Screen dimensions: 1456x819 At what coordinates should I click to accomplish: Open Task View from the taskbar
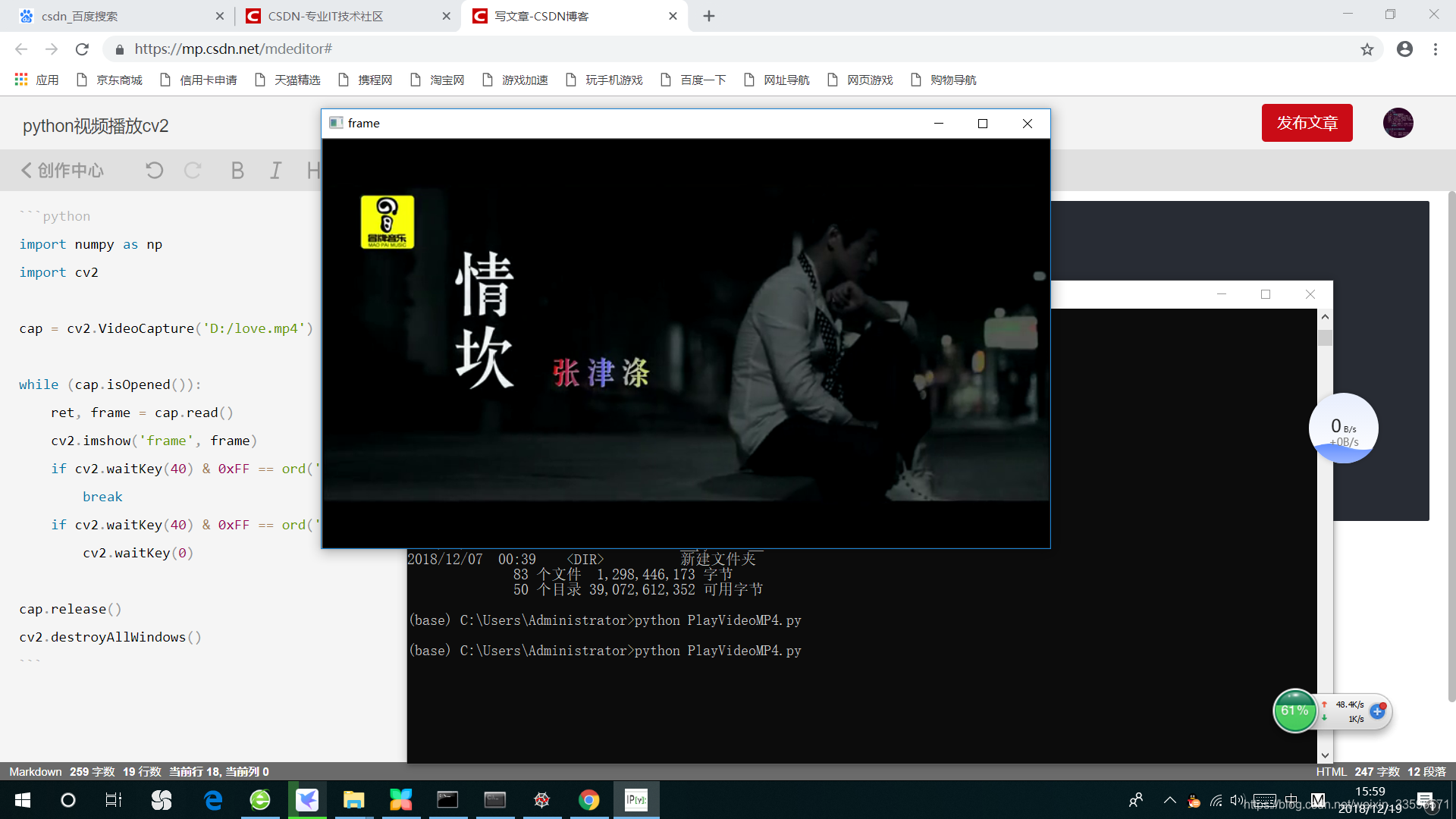114,800
